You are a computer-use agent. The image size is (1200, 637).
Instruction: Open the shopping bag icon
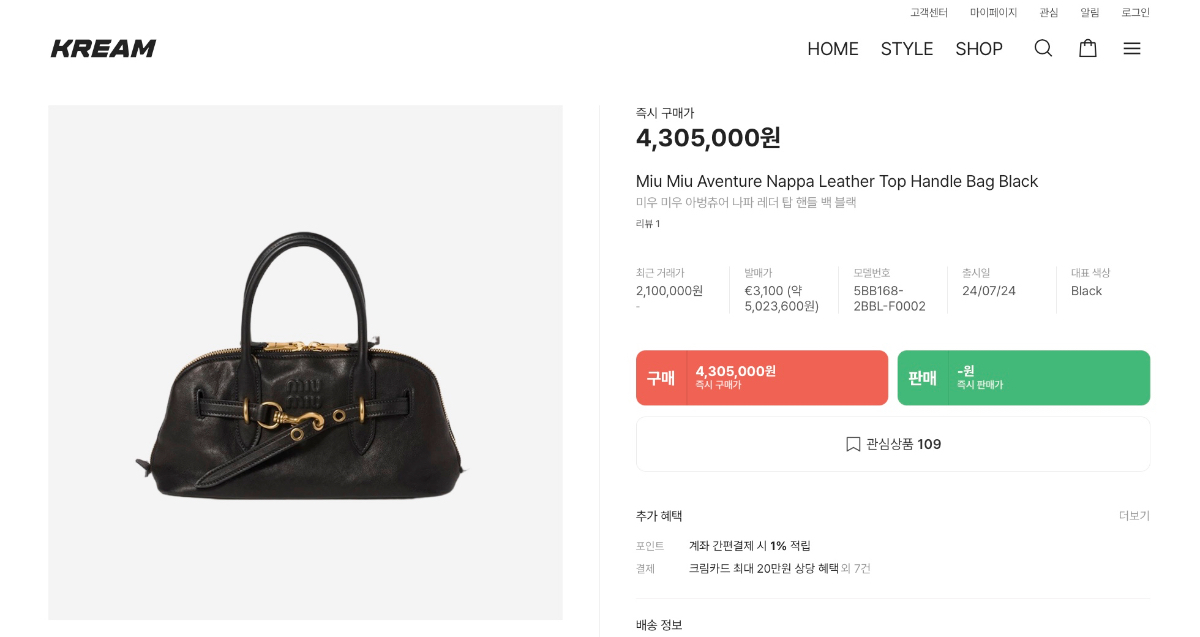(1087, 48)
